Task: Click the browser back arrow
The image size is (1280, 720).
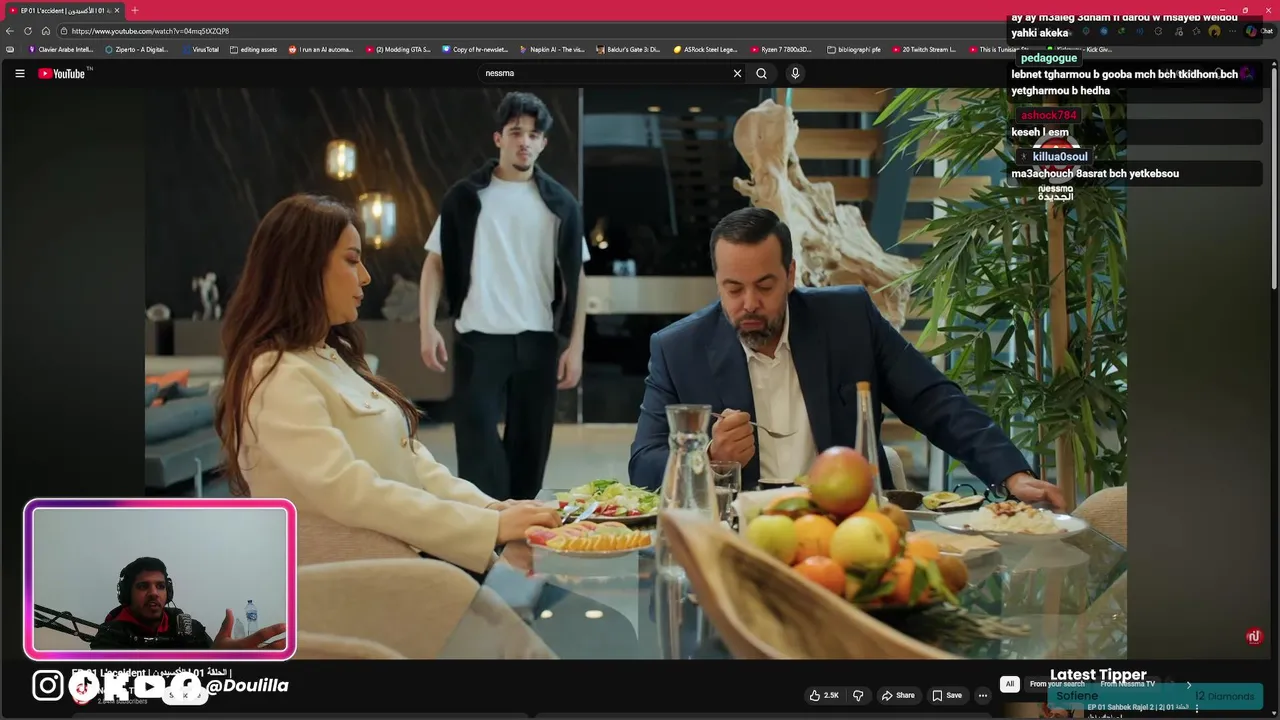Action: click(x=10, y=31)
